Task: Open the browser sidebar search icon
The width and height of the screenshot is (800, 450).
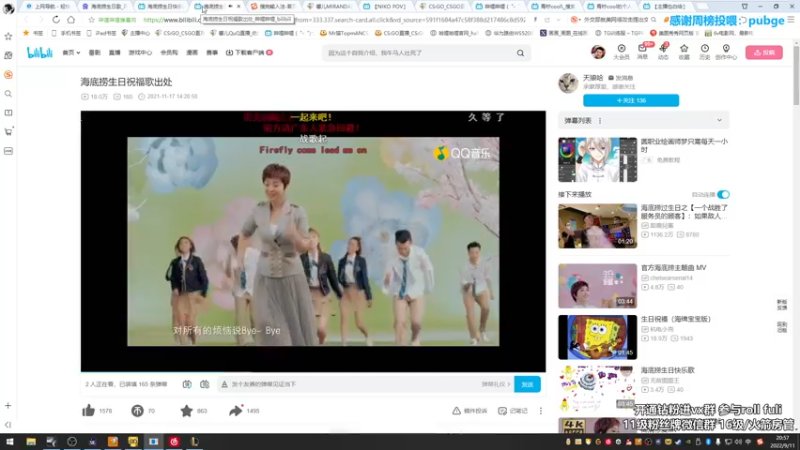Action: pyautogui.click(x=8, y=94)
